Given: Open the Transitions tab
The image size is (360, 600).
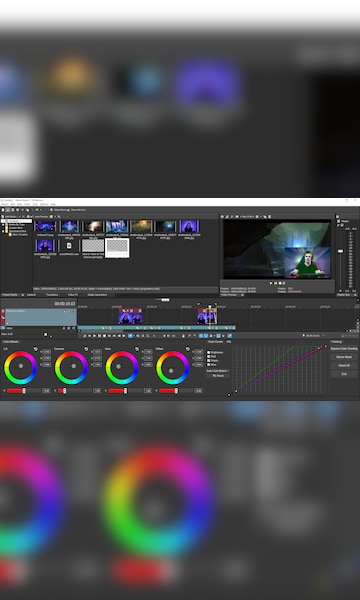Looking at the screenshot, I should click(52, 295).
